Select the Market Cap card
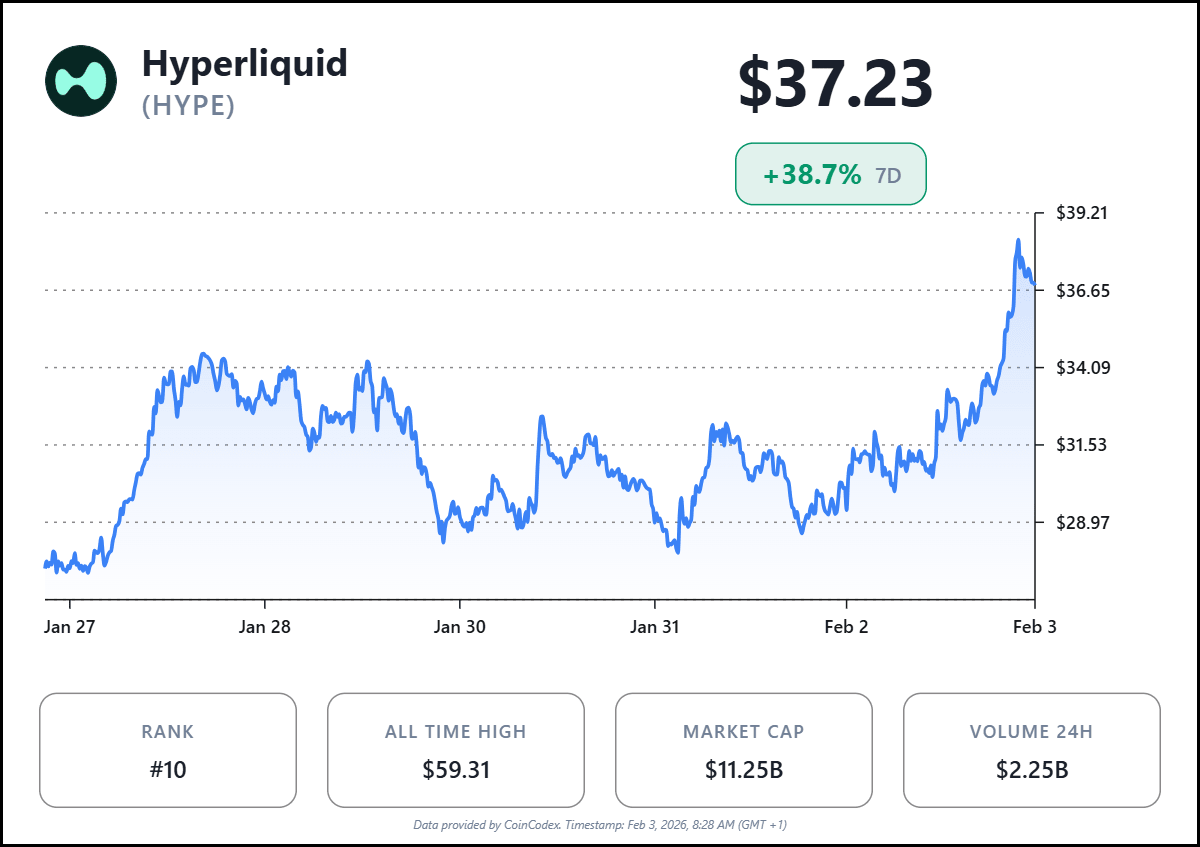The width and height of the screenshot is (1200, 847). [743, 750]
